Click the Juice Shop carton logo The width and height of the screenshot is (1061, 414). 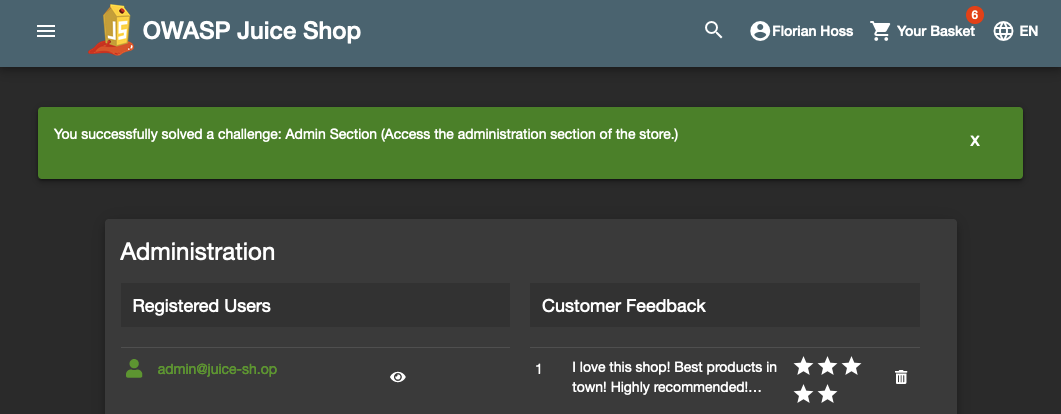112,30
